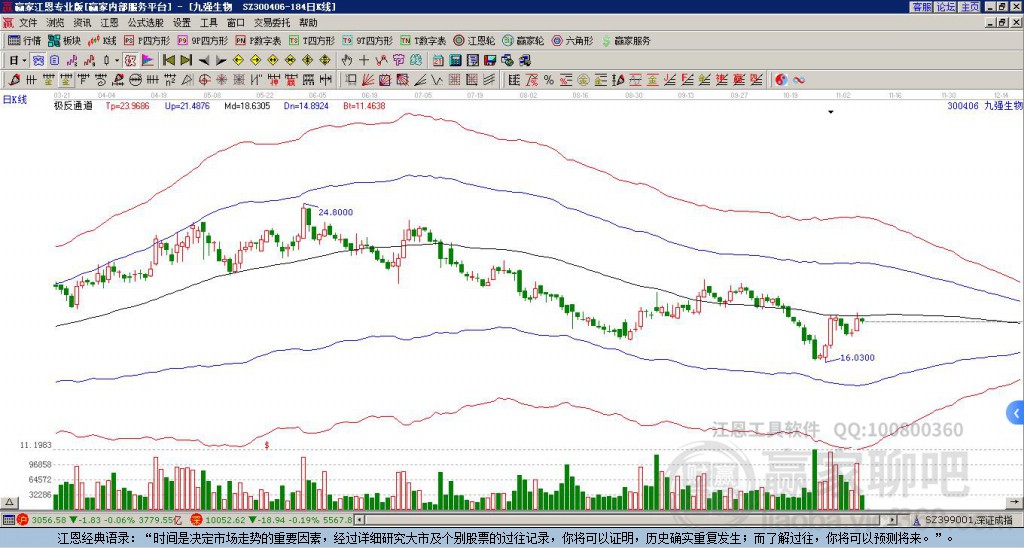Click the horizontal scrollbar right arrow

(892, 520)
